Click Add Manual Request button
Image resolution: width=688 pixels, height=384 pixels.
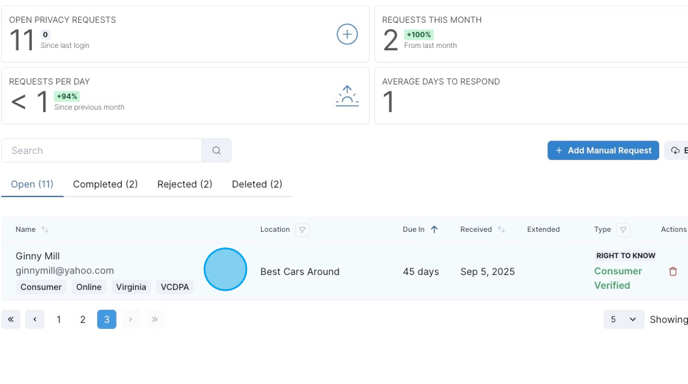(603, 151)
